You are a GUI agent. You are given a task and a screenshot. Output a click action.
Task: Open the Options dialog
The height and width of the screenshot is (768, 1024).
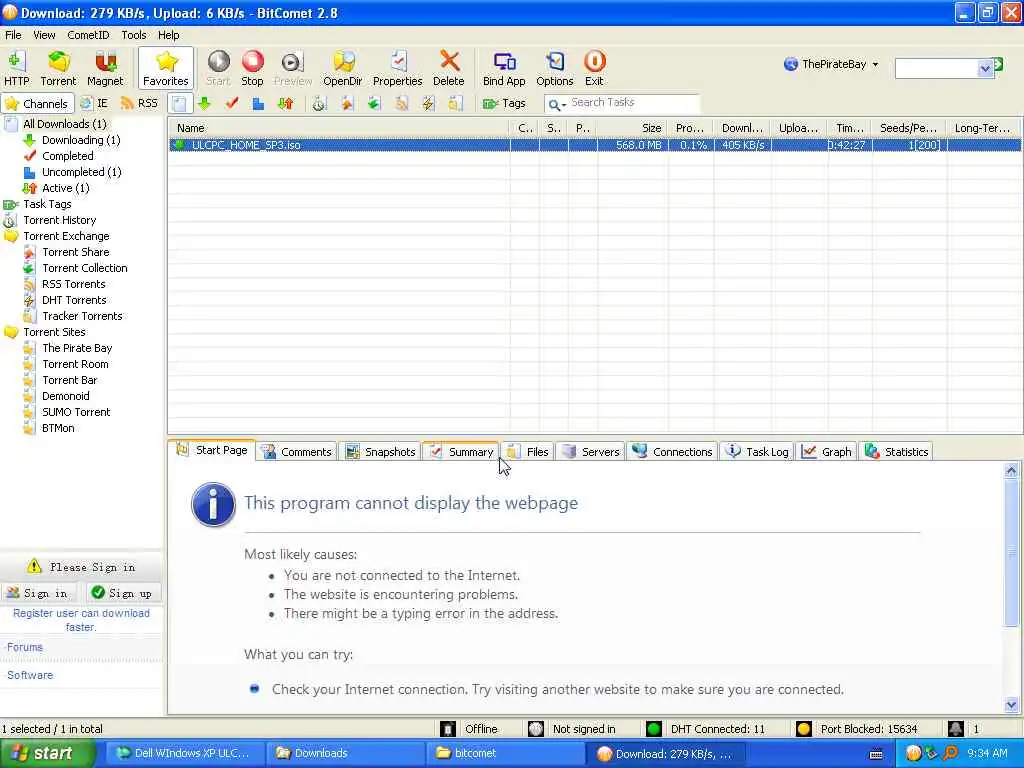[x=554, y=69]
